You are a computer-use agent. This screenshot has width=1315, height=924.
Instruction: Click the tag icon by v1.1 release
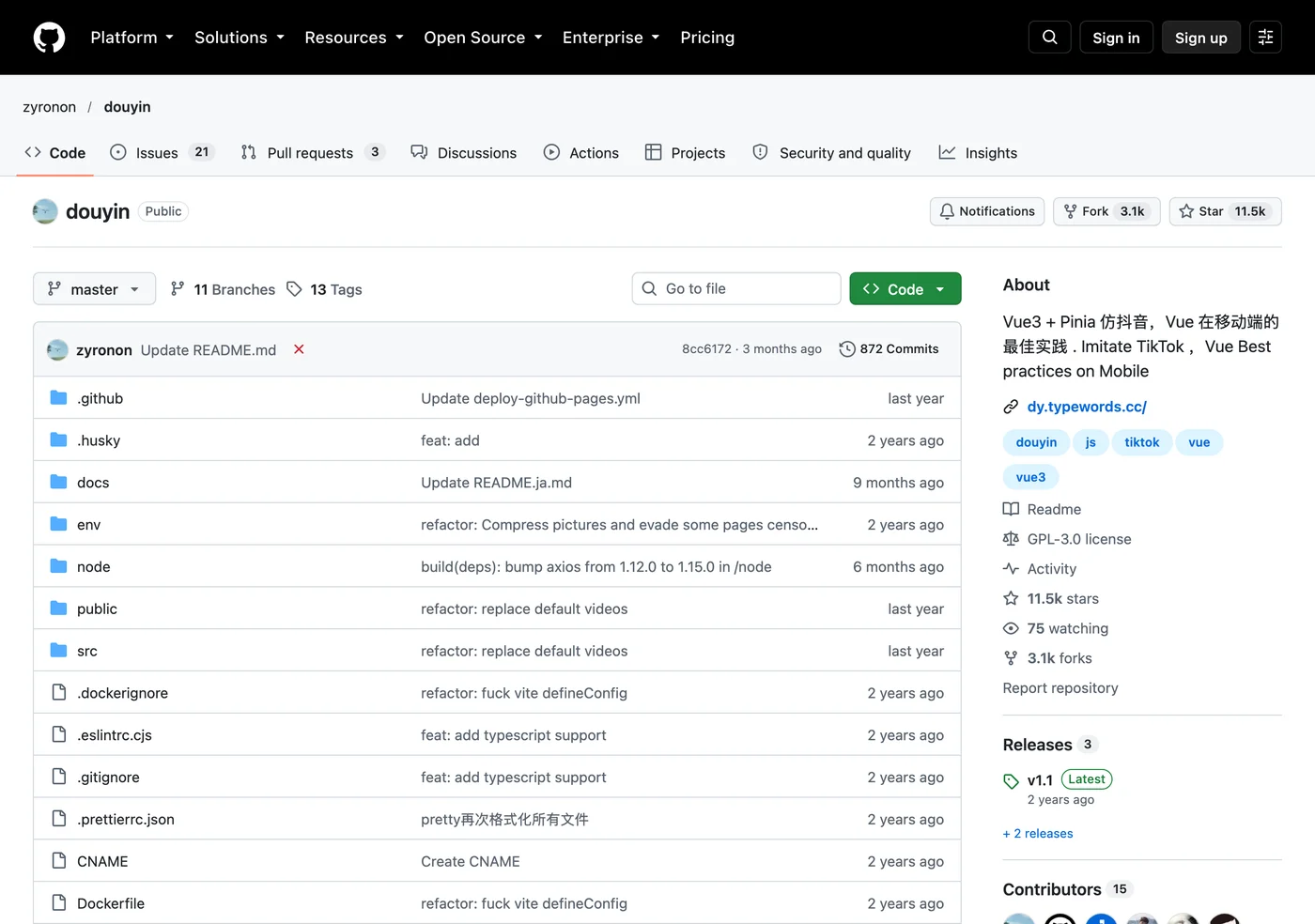pos(1011,781)
